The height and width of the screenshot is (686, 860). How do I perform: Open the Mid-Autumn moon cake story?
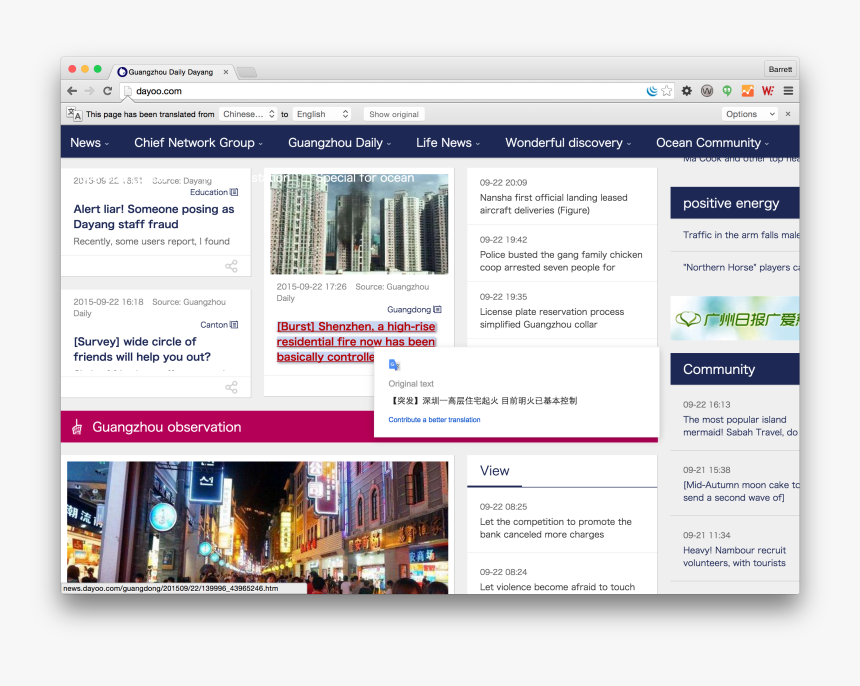(x=741, y=491)
